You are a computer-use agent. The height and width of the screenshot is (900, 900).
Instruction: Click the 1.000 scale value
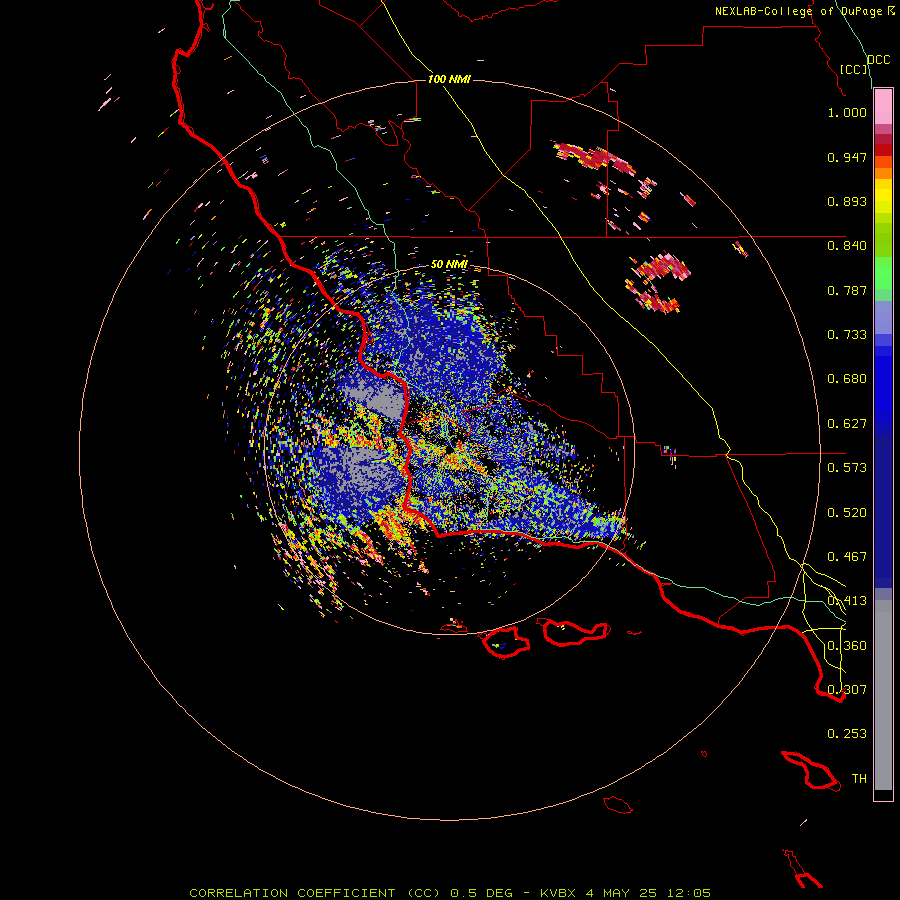[847, 112]
